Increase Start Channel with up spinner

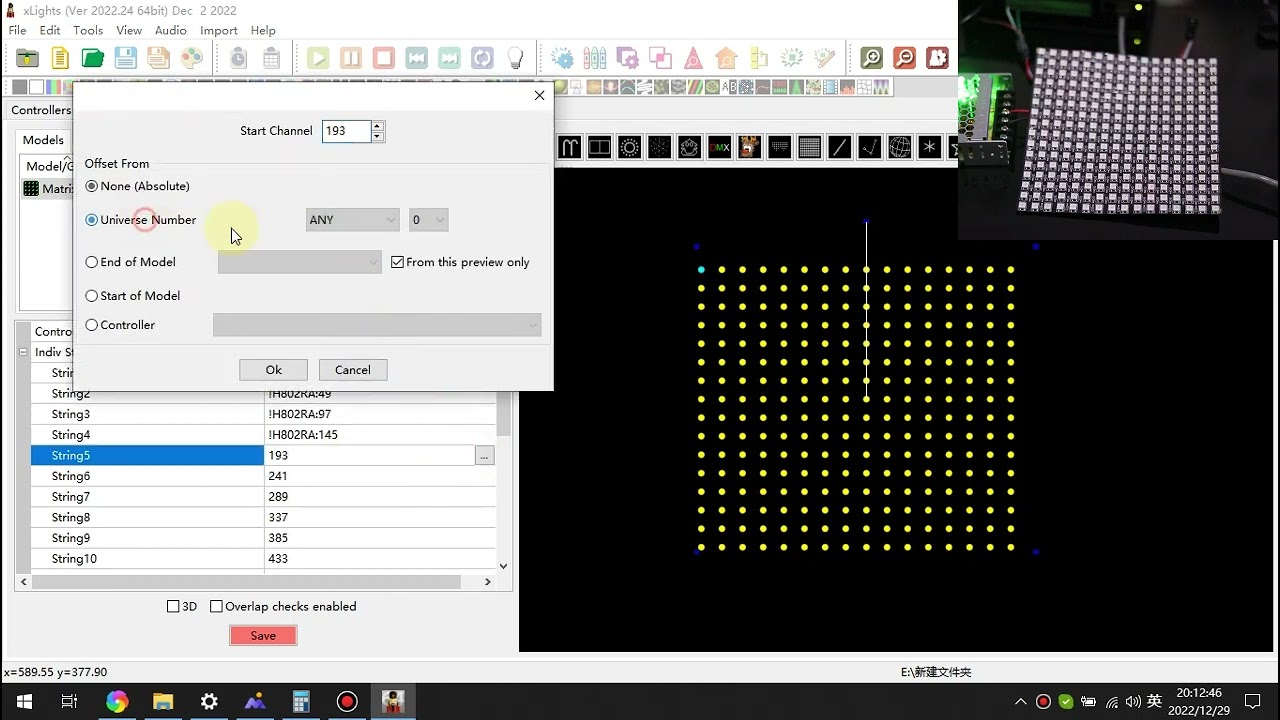coord(377,126)
